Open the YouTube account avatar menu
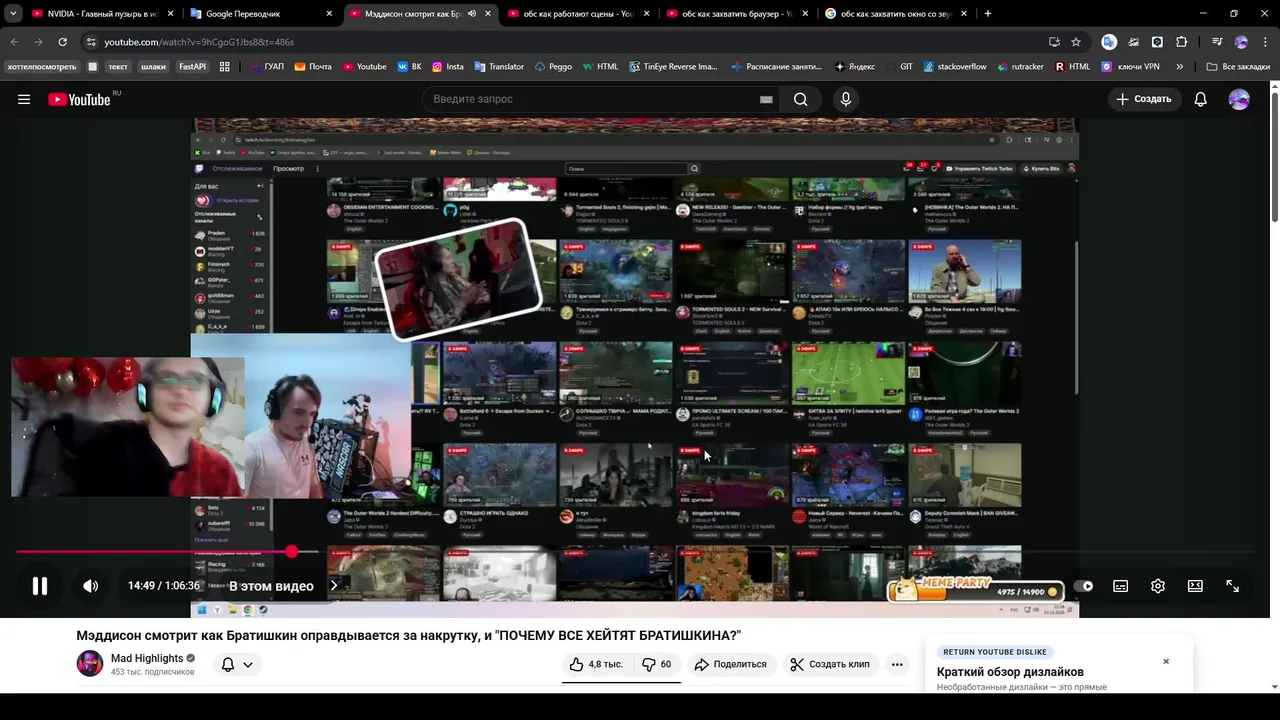Image resolution: width=1280 pixels, height=720 pixels. pos(1239,99)
